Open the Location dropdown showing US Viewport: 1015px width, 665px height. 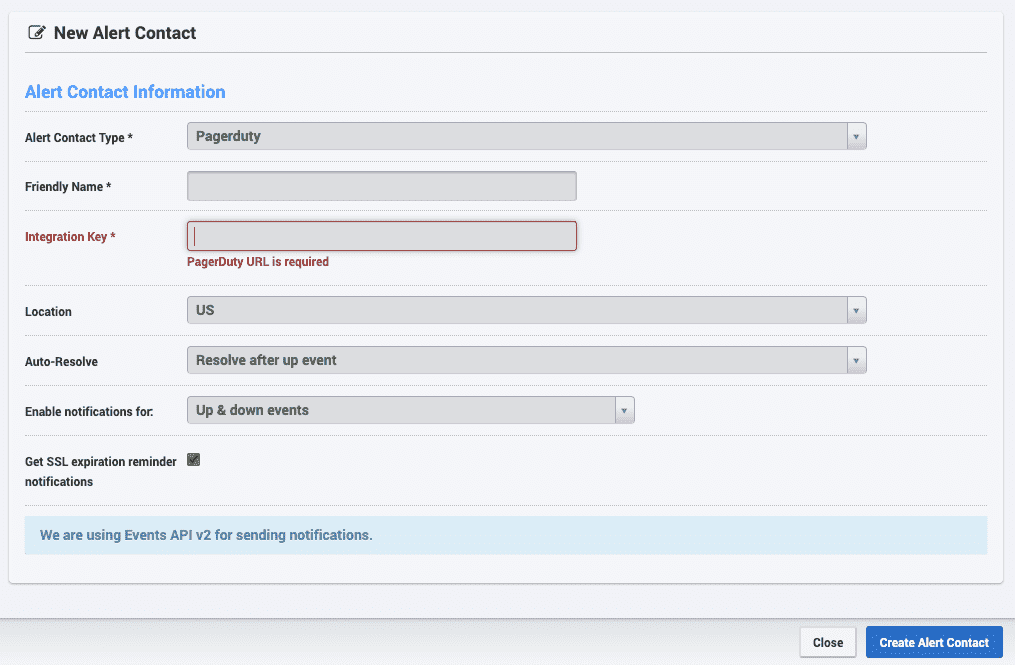(520, 310)
